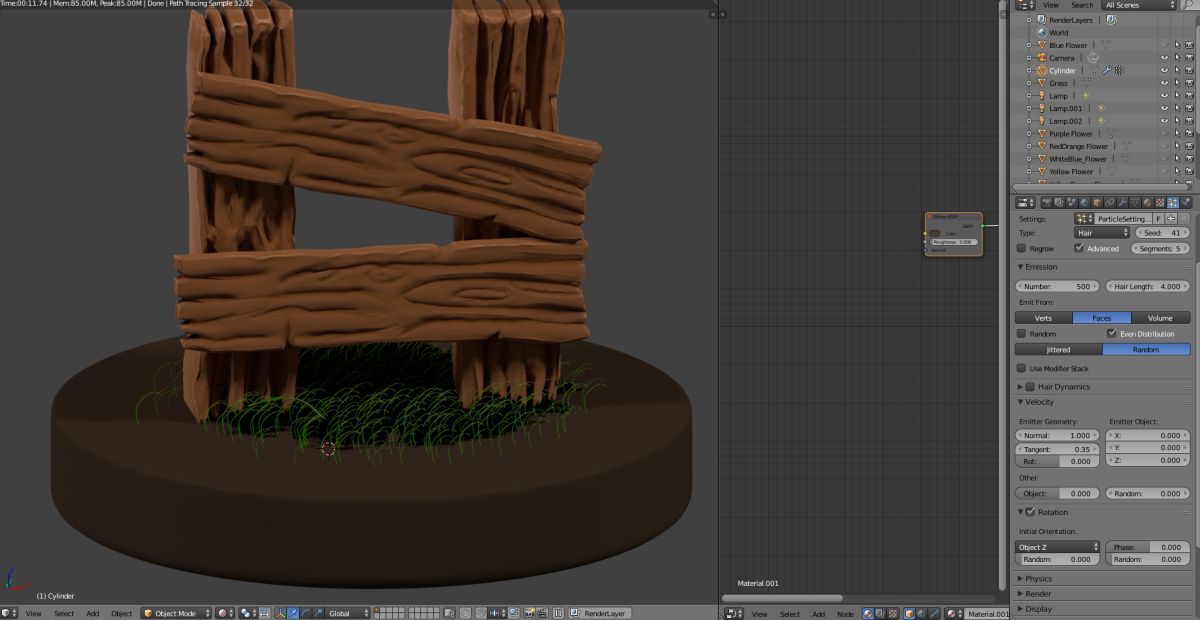Click the pivot point icon in viewport header
The width and height of the screenshot is (1200, 620).
(x=246, y=613)
